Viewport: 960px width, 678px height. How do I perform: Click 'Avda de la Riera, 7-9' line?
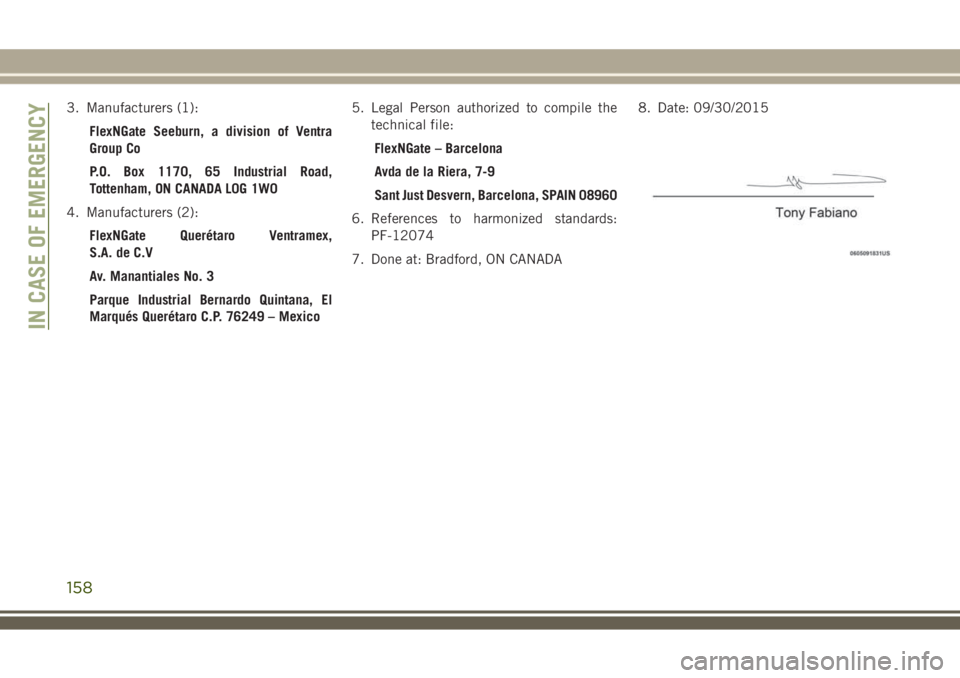(x=434, y=172)
